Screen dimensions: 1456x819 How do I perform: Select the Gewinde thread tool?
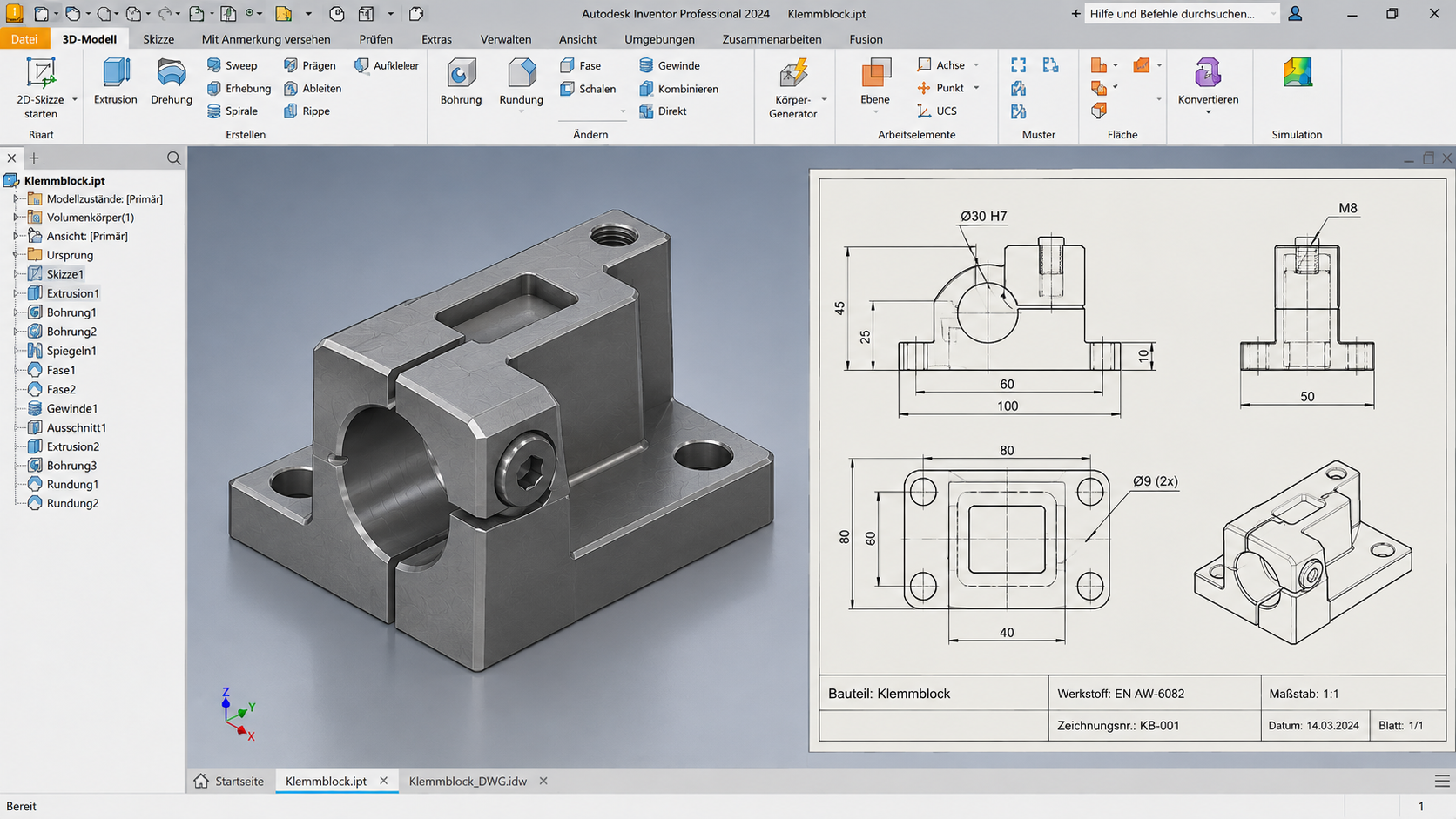[669, 65]
